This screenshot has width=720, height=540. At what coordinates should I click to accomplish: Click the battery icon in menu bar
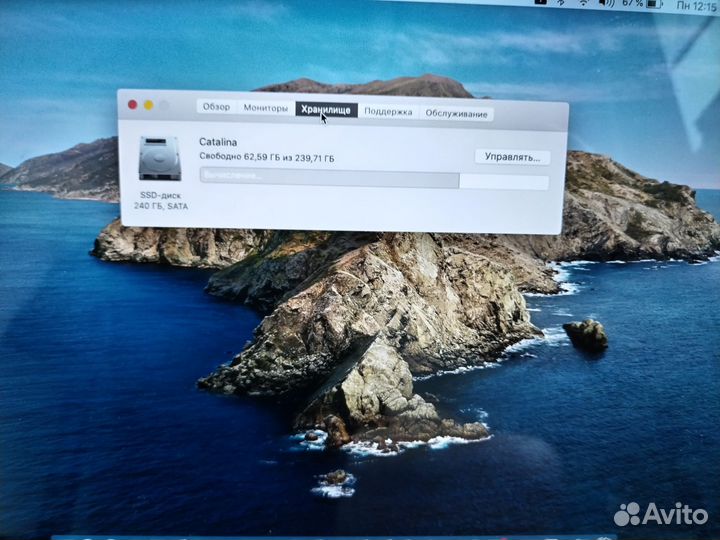point(653,4)
